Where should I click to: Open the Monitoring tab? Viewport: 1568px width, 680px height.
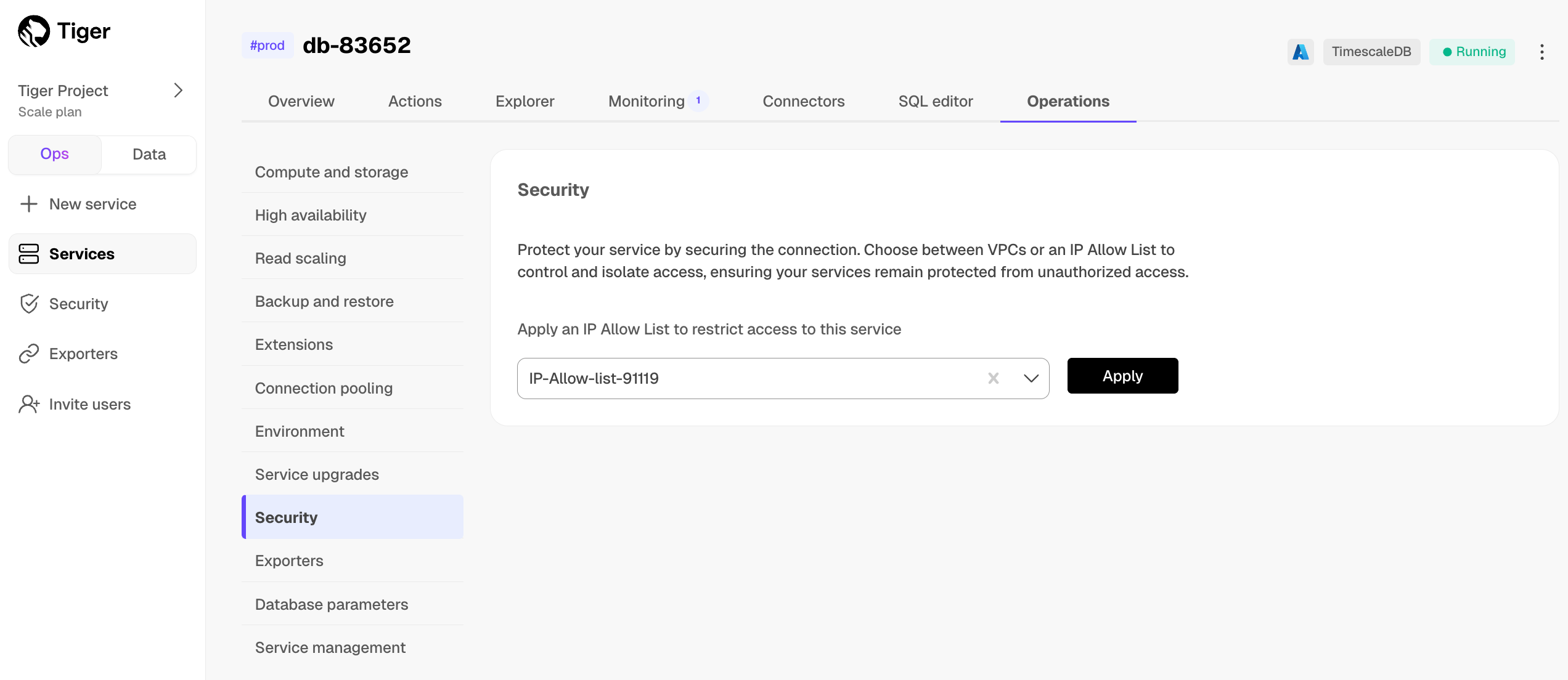click(x=647, y=101)
